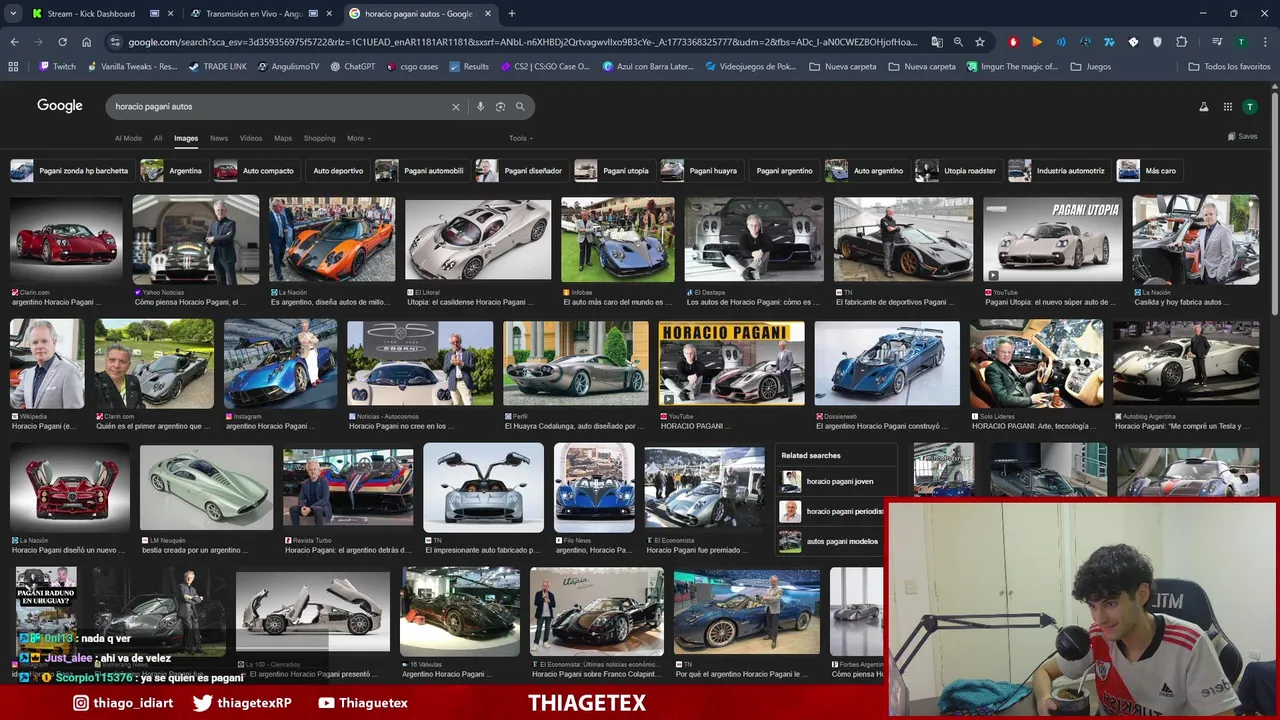Image resolution: width=1280 pixels, height=720 pixels.
Task: Select the Pagani diseñador filter chip
Action: tap(520, 171)
